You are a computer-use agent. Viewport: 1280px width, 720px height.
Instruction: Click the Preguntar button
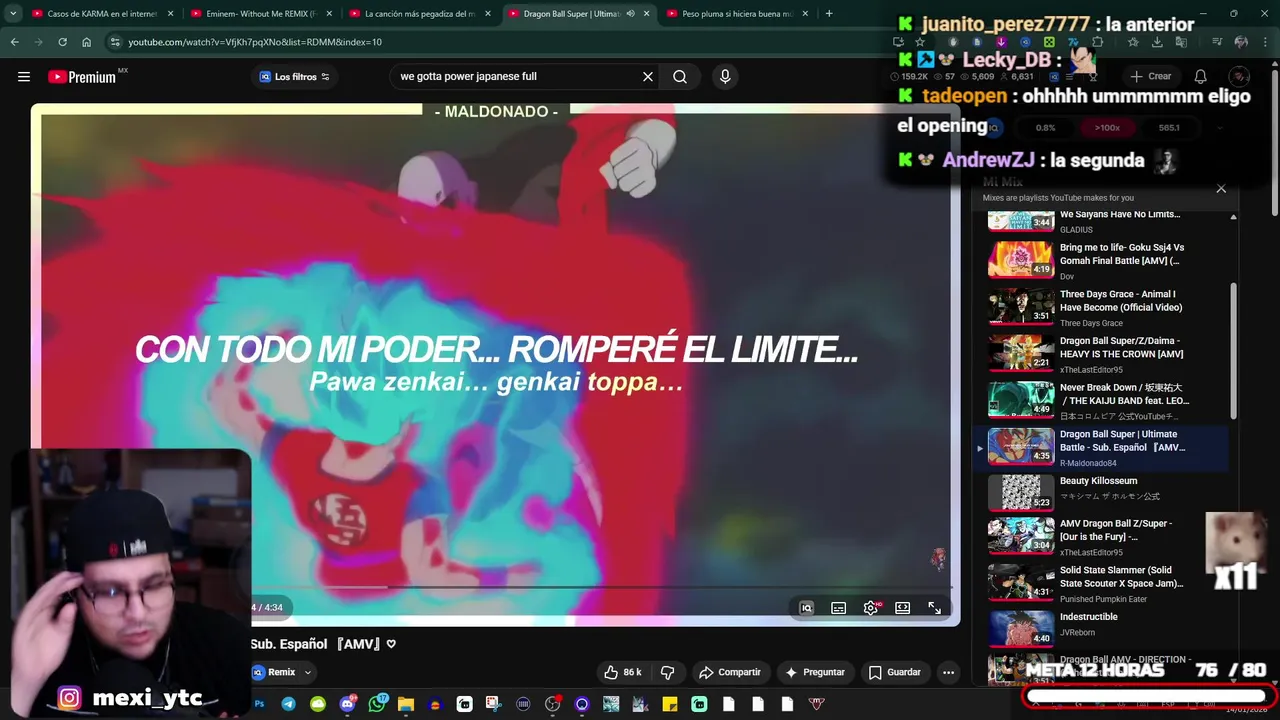coord(816,672)
